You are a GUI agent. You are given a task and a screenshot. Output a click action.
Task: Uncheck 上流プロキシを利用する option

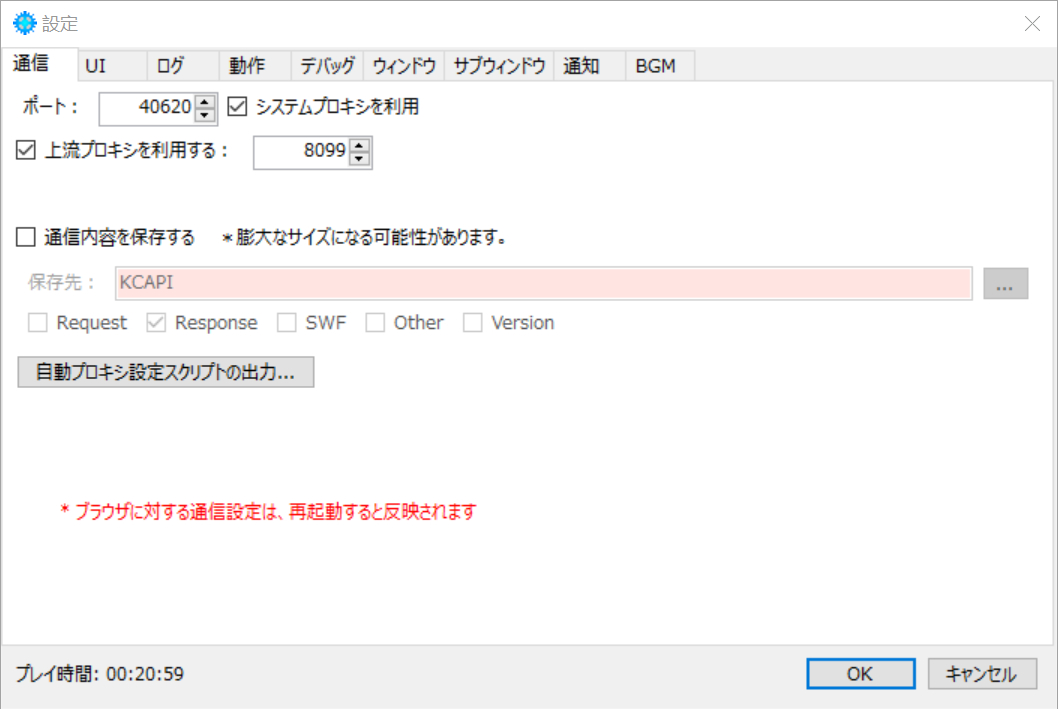pyautogui.click(x=26, y=150)
